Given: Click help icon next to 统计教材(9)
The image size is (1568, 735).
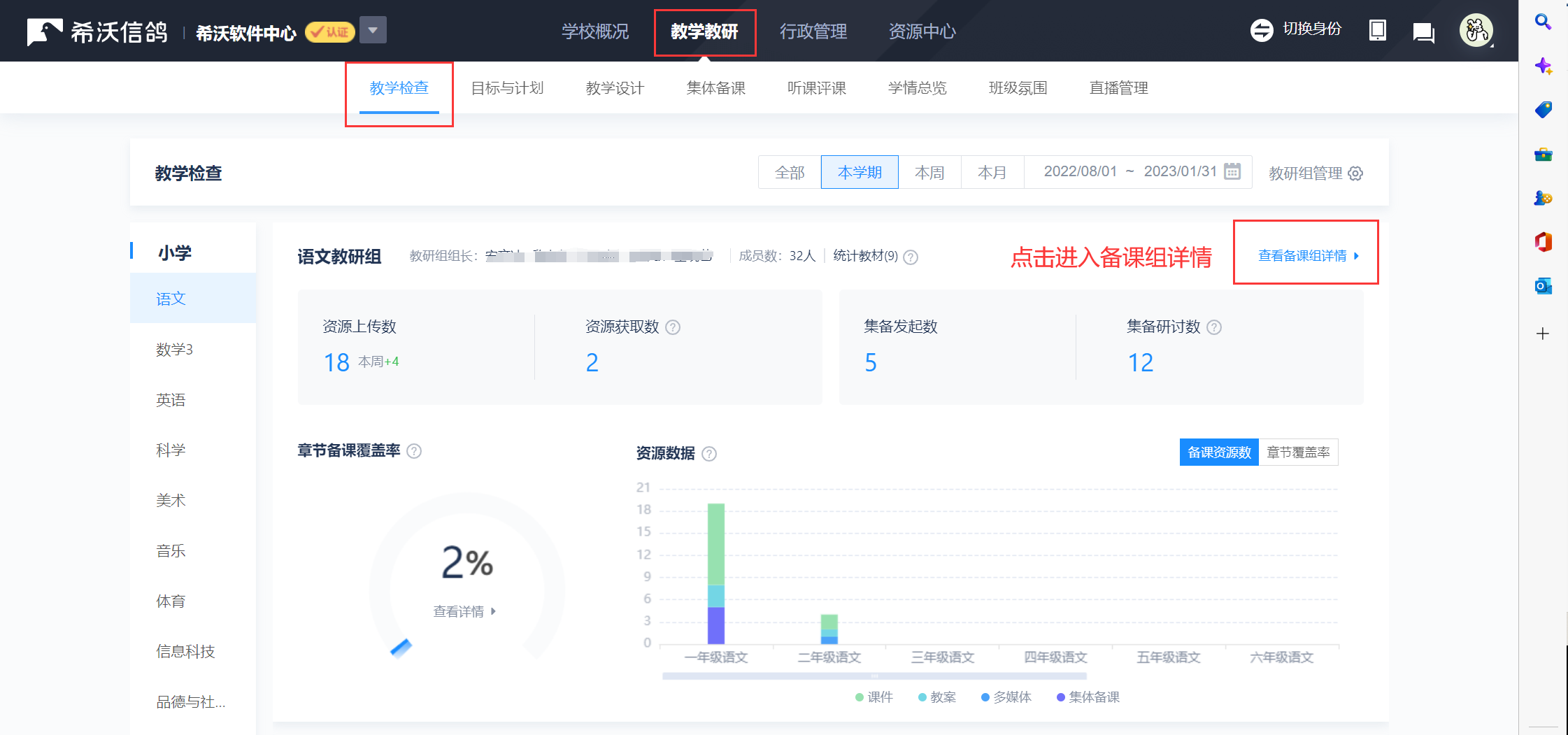Looking at the screenshot, I should click(911, 257).
